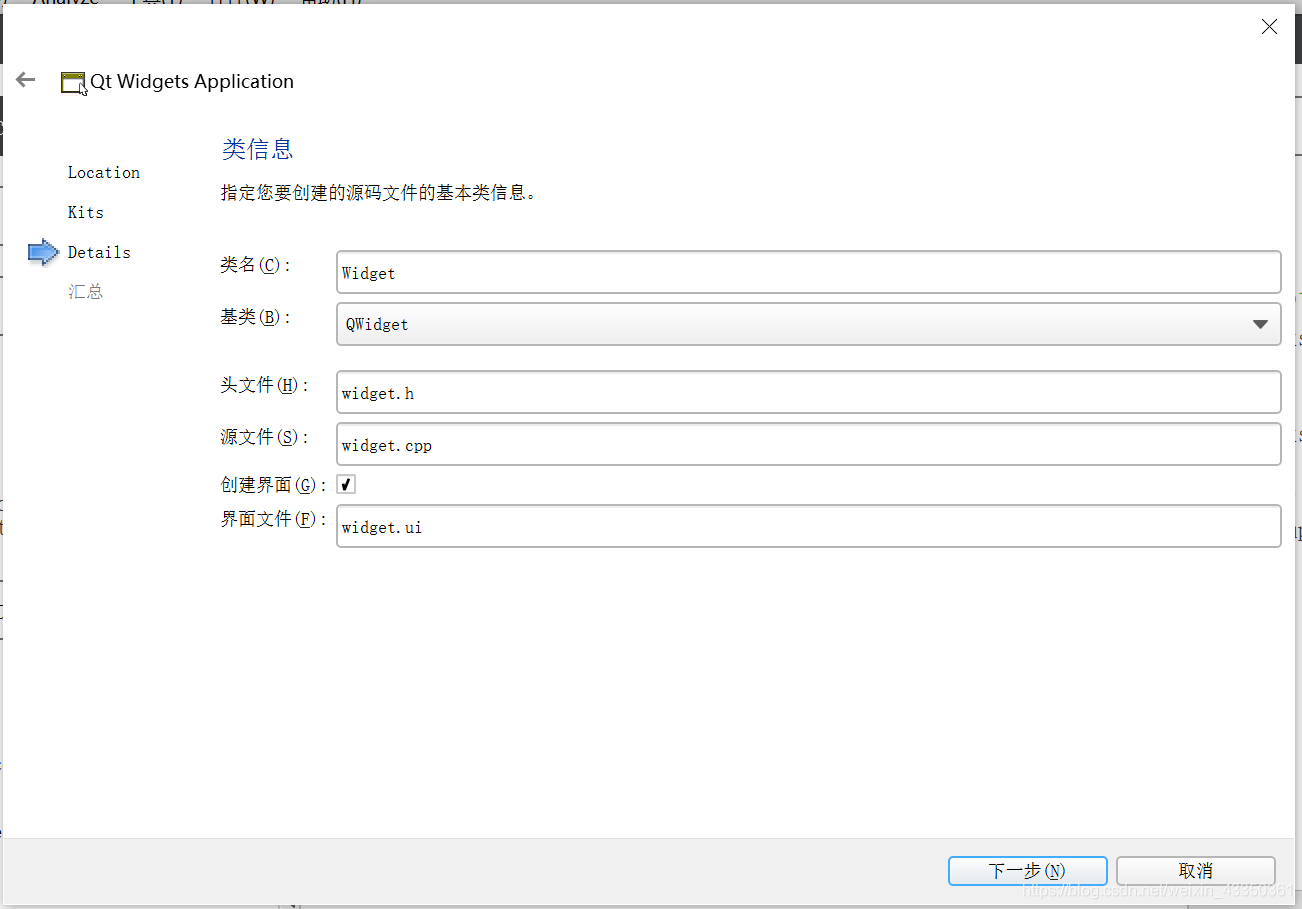
Task: Click the 头文件(H) label
Action: click(x=265, y=385)
